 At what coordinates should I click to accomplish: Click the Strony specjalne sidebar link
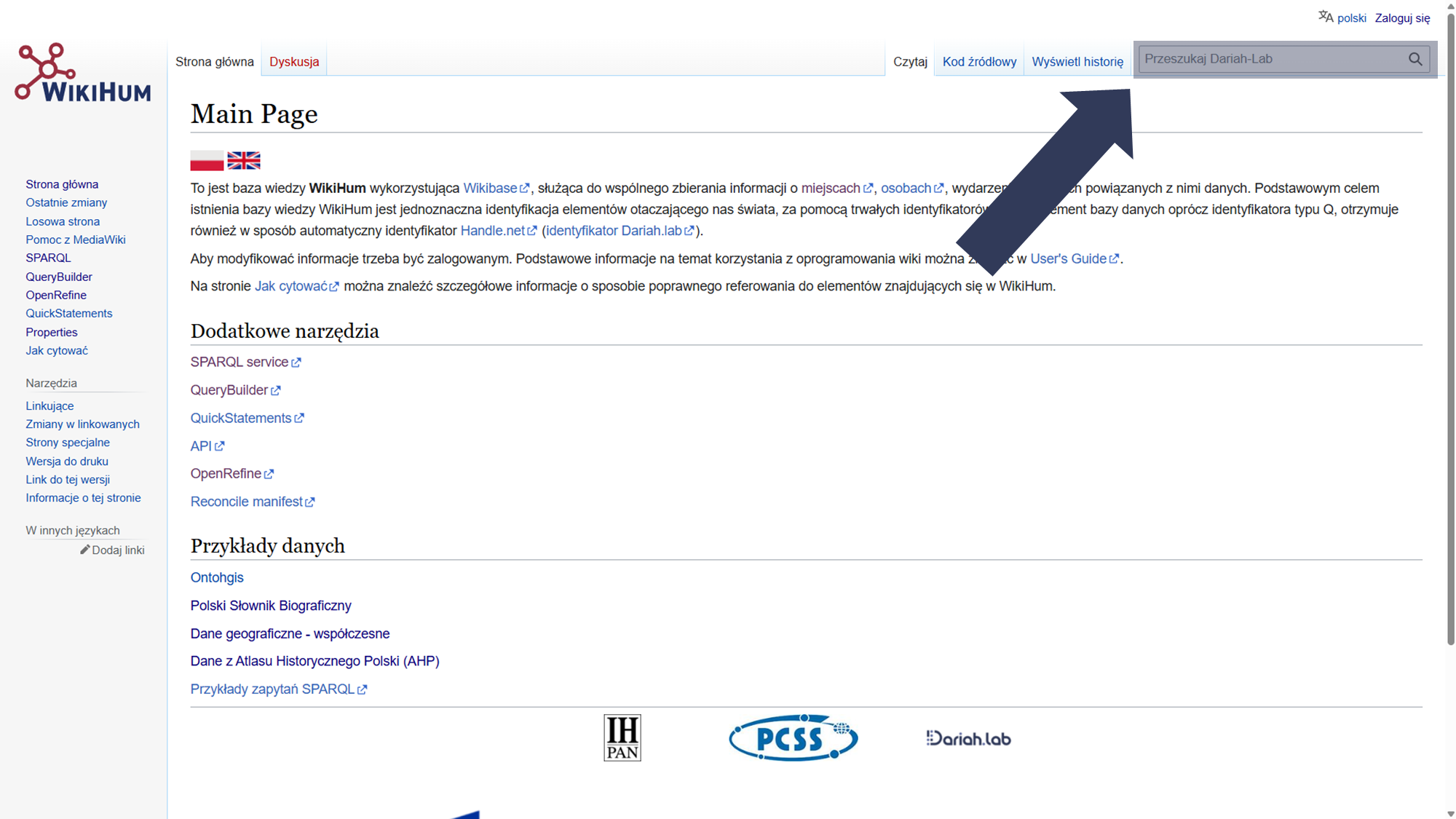[68, 443]
